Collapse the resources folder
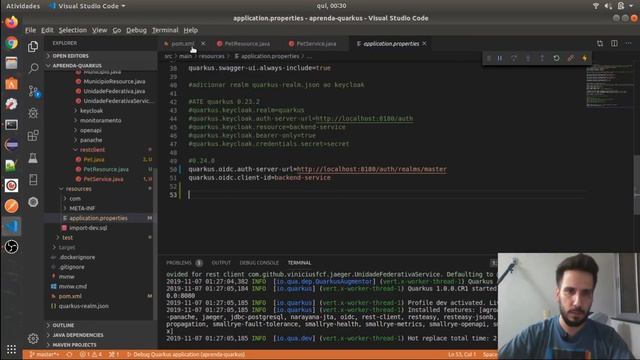 click(78, 189)
